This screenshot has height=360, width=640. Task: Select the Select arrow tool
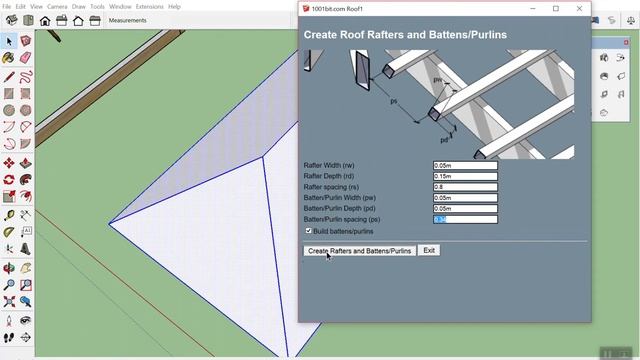click(x=9, y=41)
